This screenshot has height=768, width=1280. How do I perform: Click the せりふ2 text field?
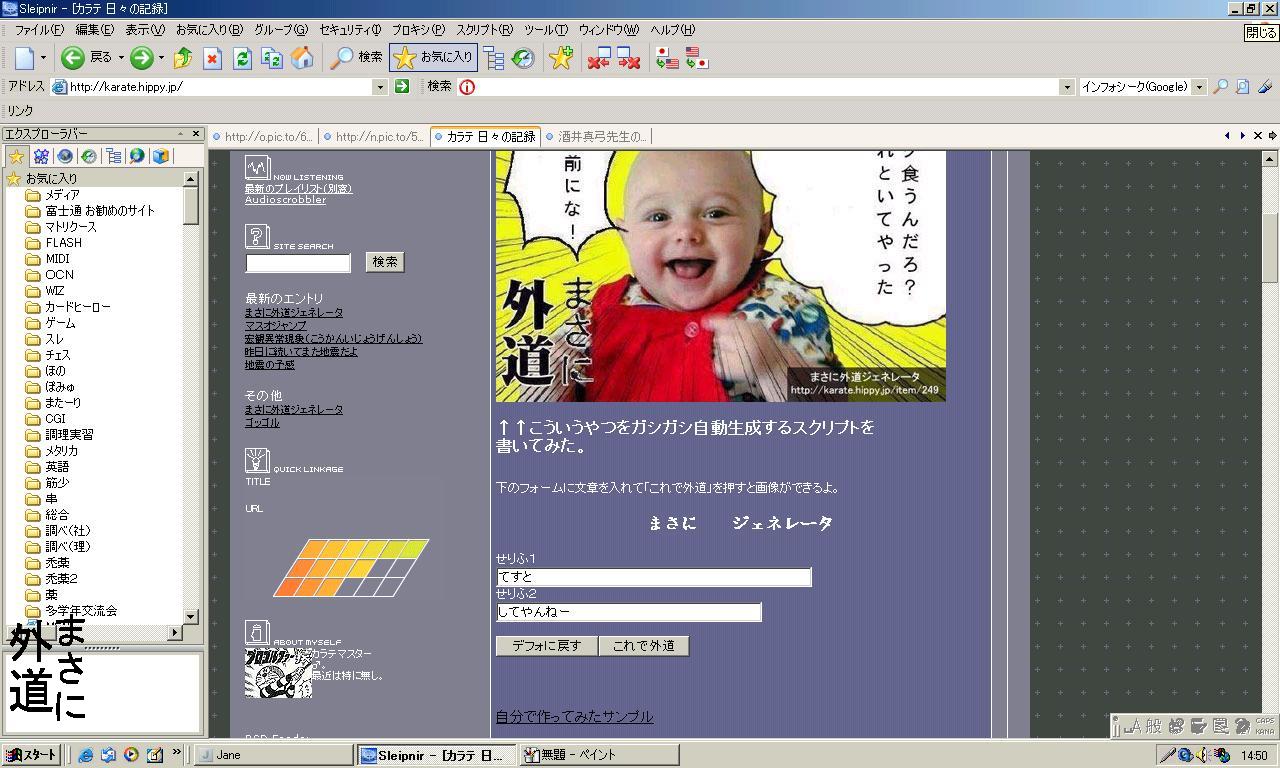[x=629, y=612]
